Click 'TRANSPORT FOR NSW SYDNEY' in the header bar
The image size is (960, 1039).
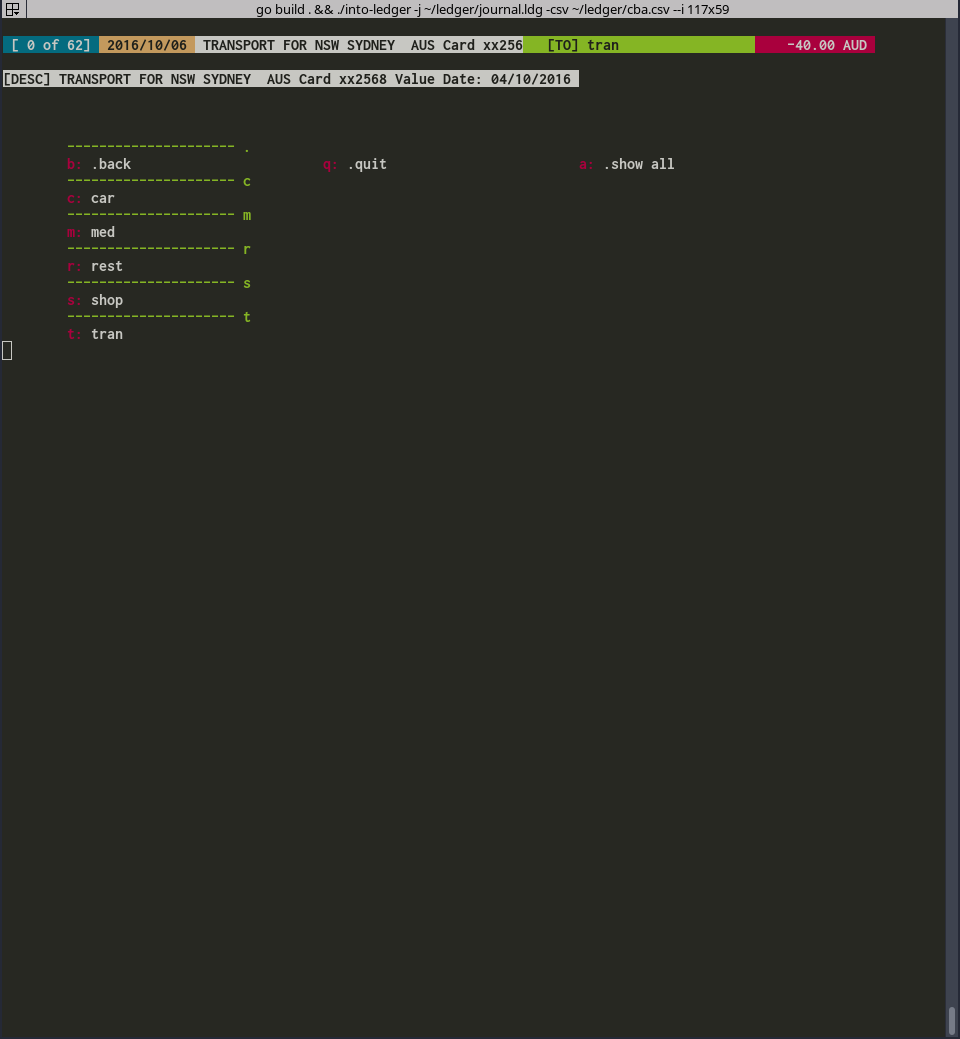[x=299, y=45]
